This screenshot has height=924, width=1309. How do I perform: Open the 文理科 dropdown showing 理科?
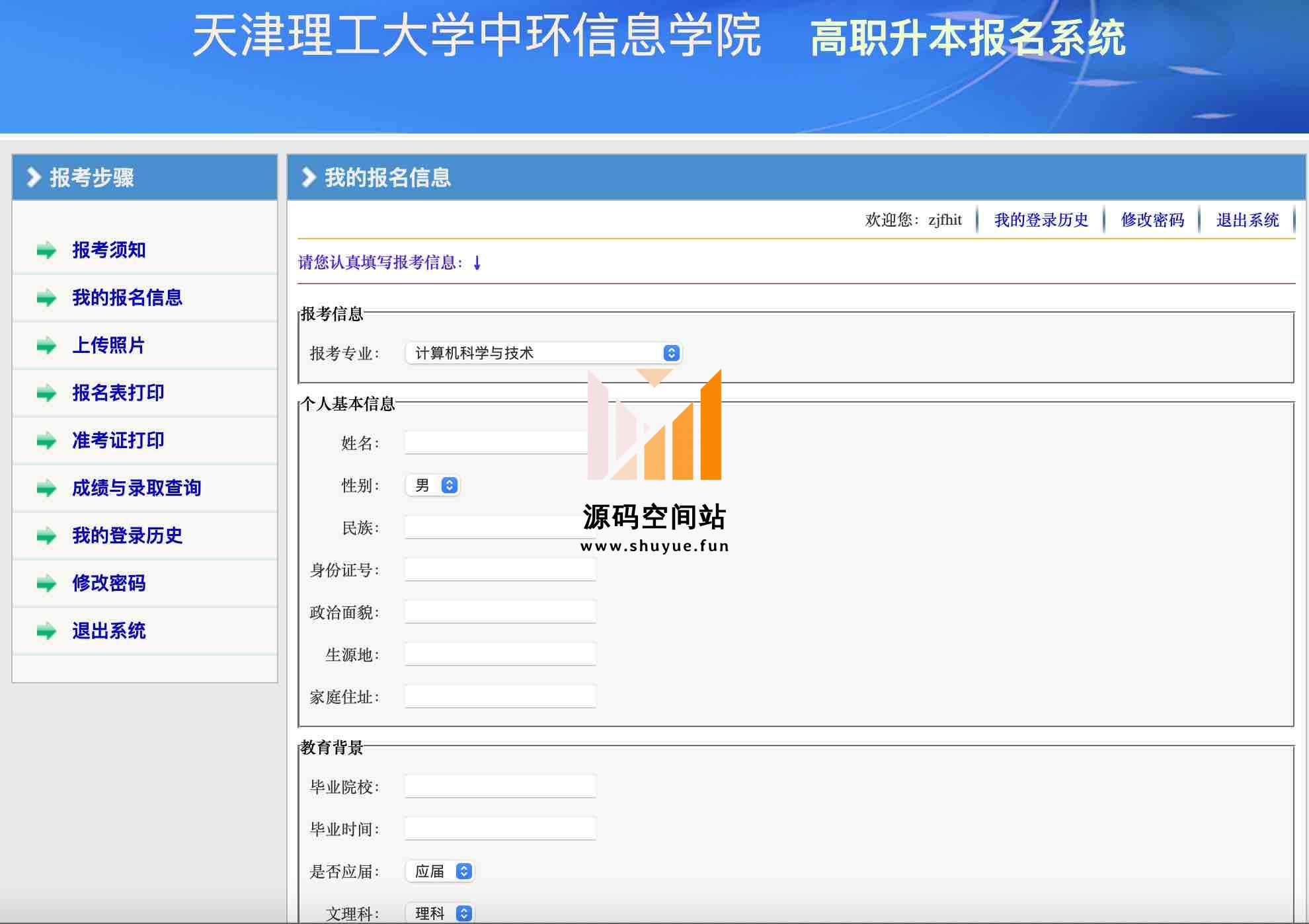(440, 913)
